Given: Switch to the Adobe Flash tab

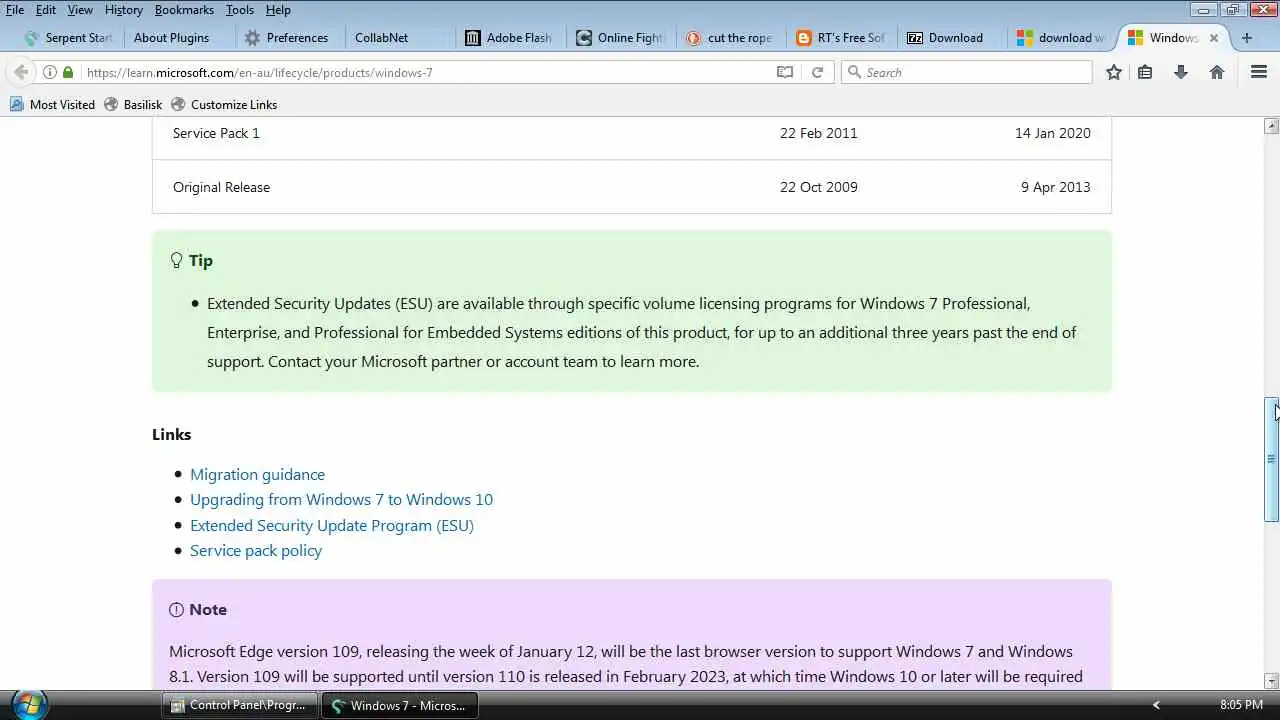Looking at the screenshot, I should pyautogui.click(x=510, y=38).
